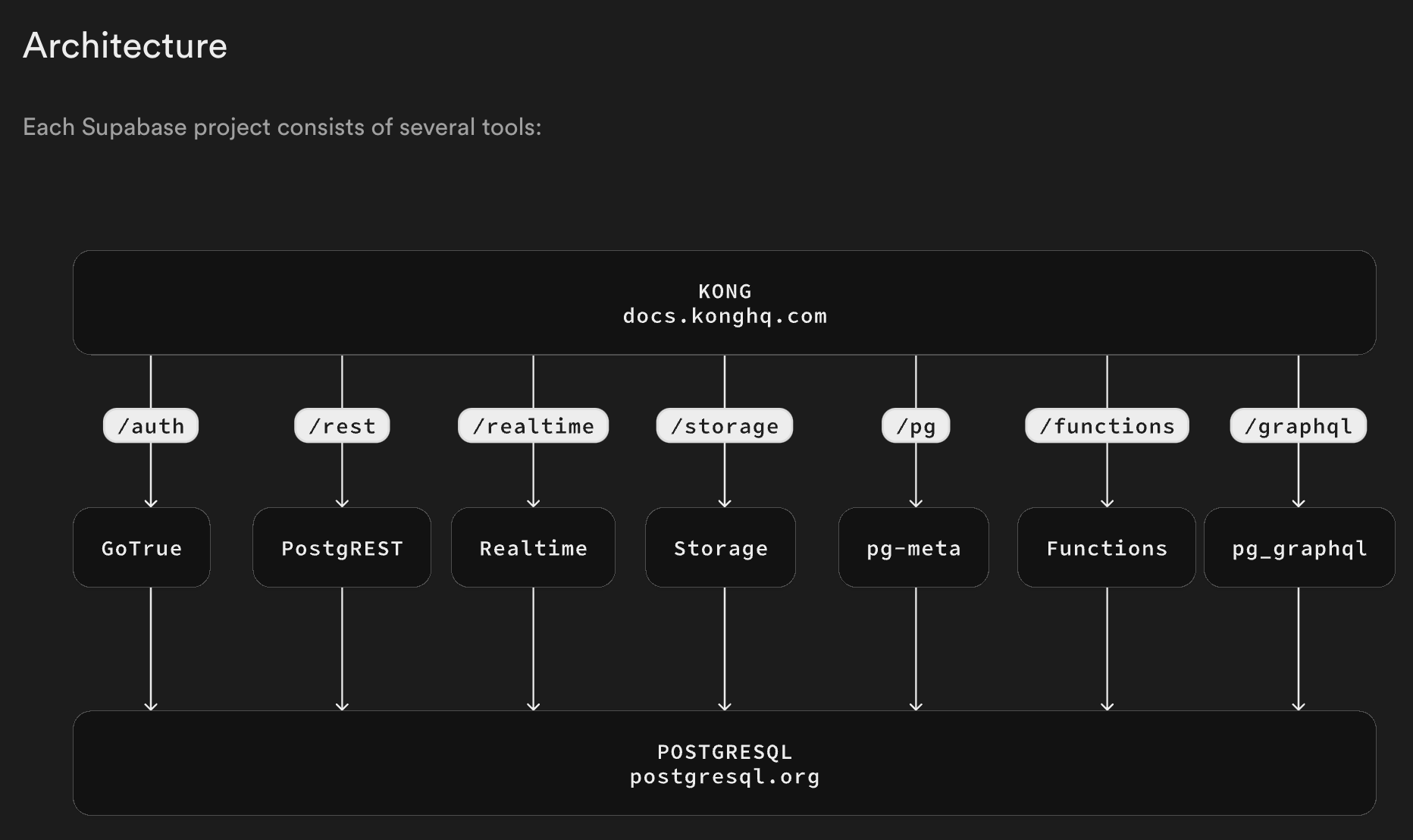
Task: Click the /pg route label
Action: click(x=916, y=426)
